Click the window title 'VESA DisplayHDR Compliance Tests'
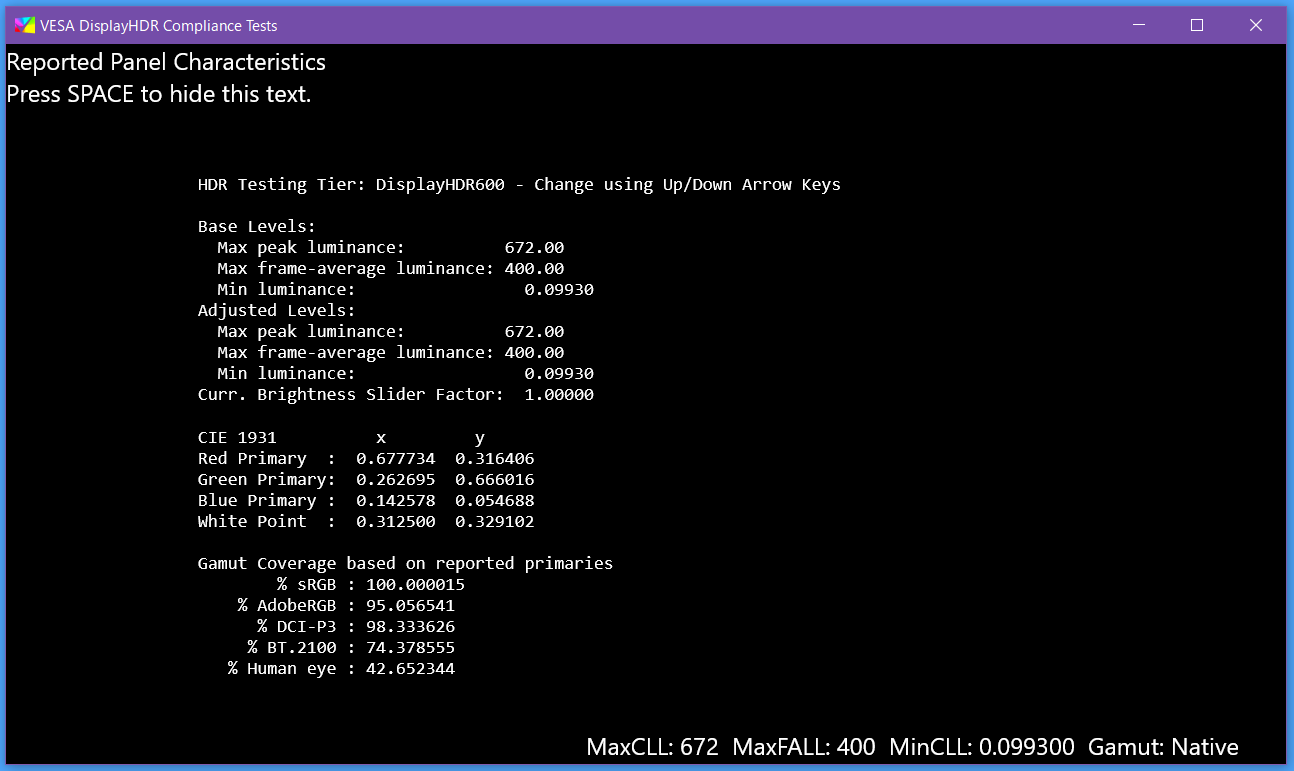Screen dimensions: 1294x771 [x=159, y=26]
